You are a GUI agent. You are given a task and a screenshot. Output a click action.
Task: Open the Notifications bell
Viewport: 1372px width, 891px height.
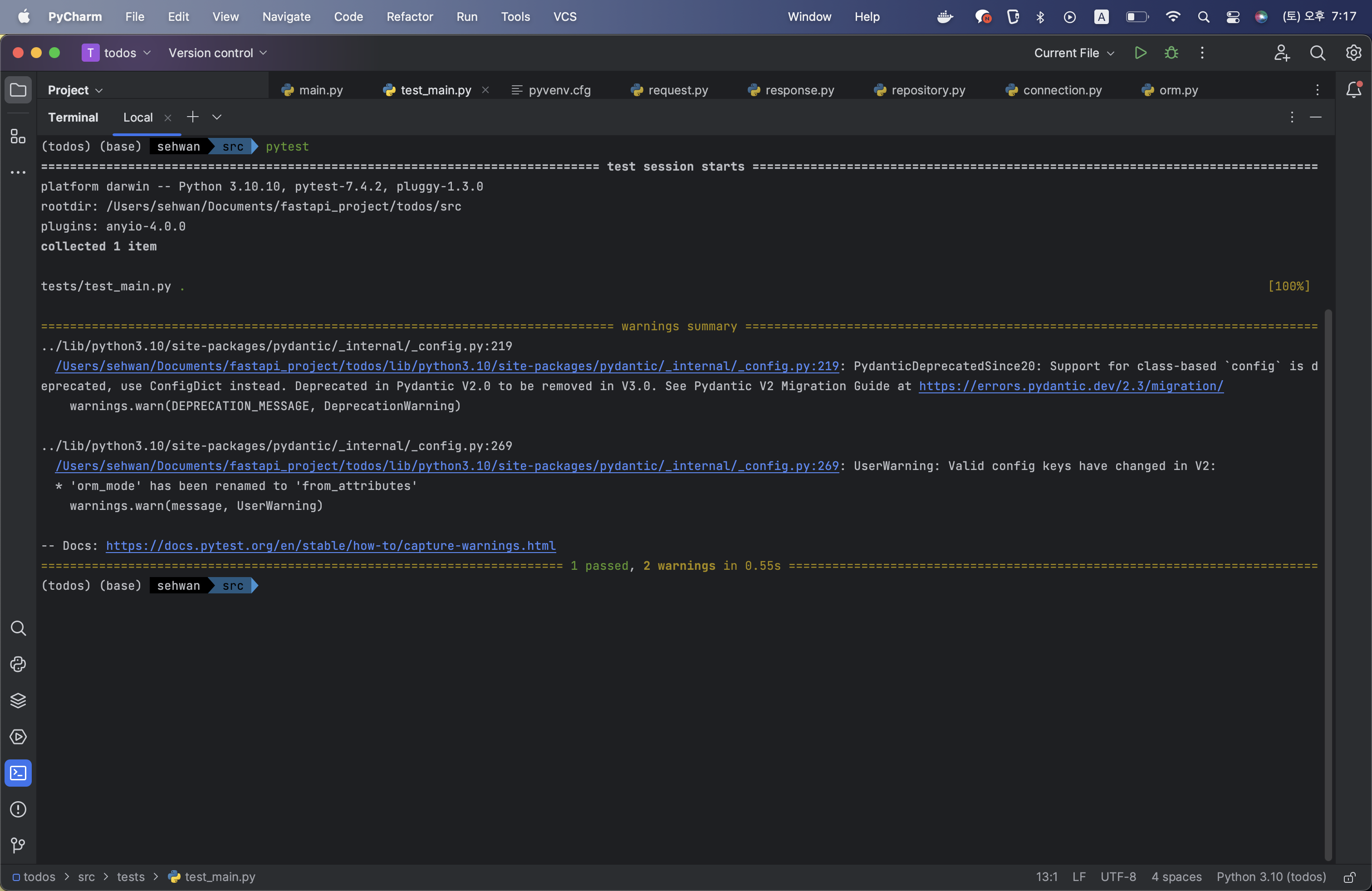click(1353, 89)
